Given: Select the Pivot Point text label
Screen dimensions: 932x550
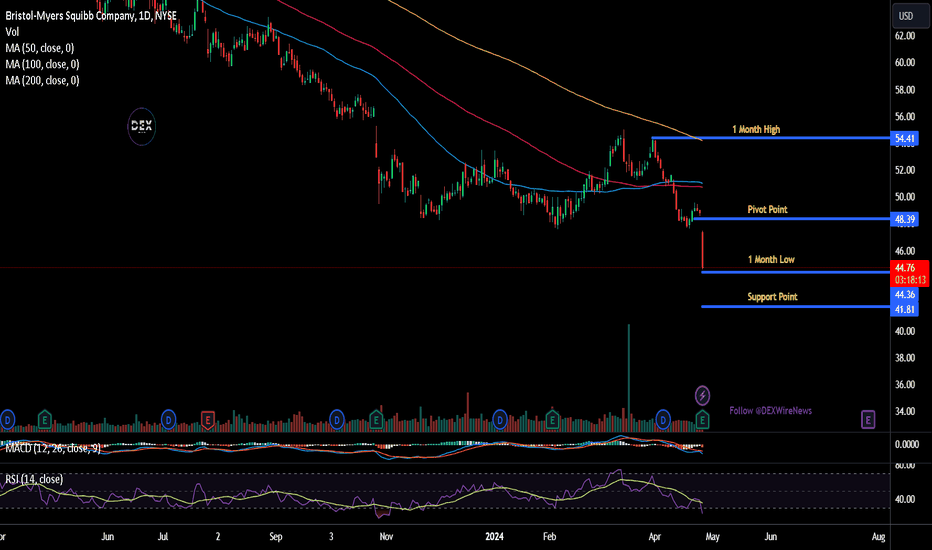Looking at the screenshot, I should [x=767, y=209].
